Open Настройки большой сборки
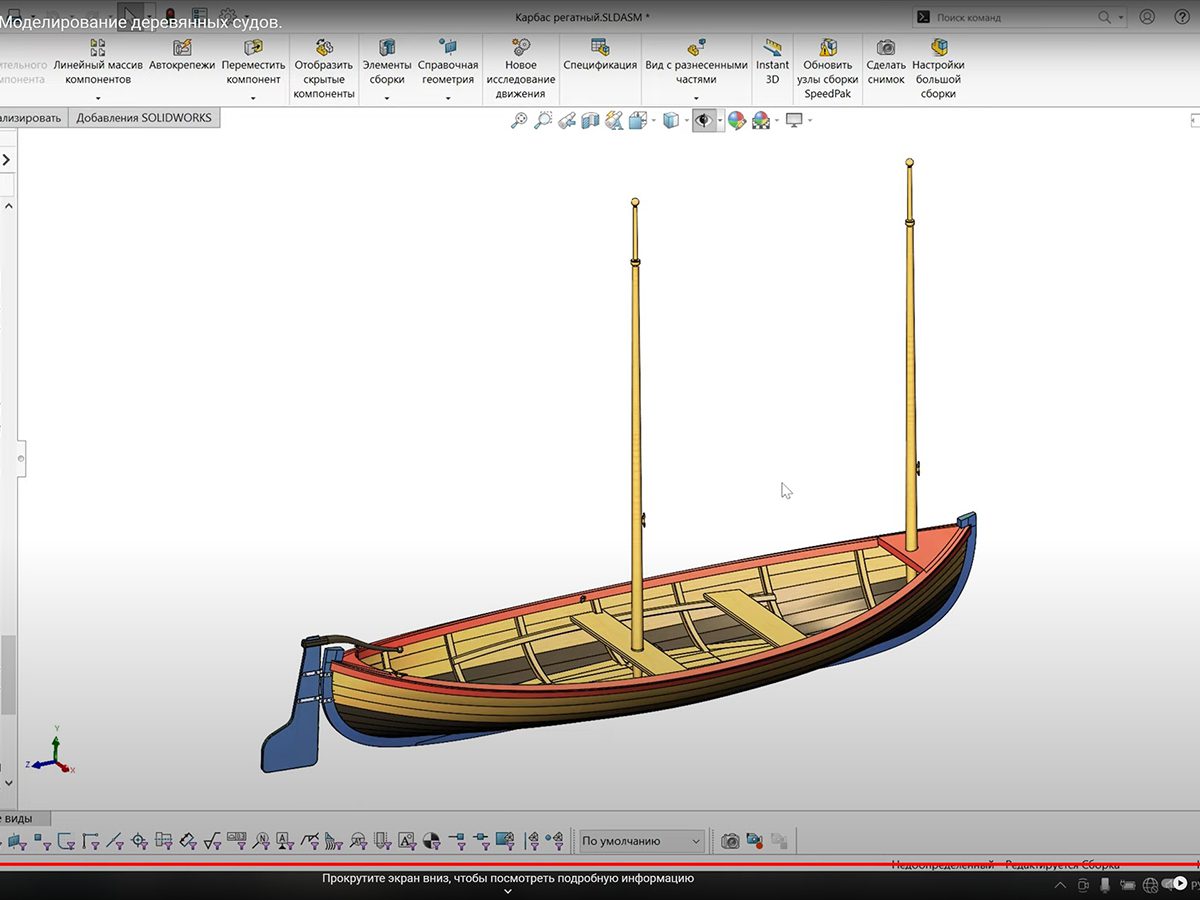The image size is (1200, 900). pos(938,68)
